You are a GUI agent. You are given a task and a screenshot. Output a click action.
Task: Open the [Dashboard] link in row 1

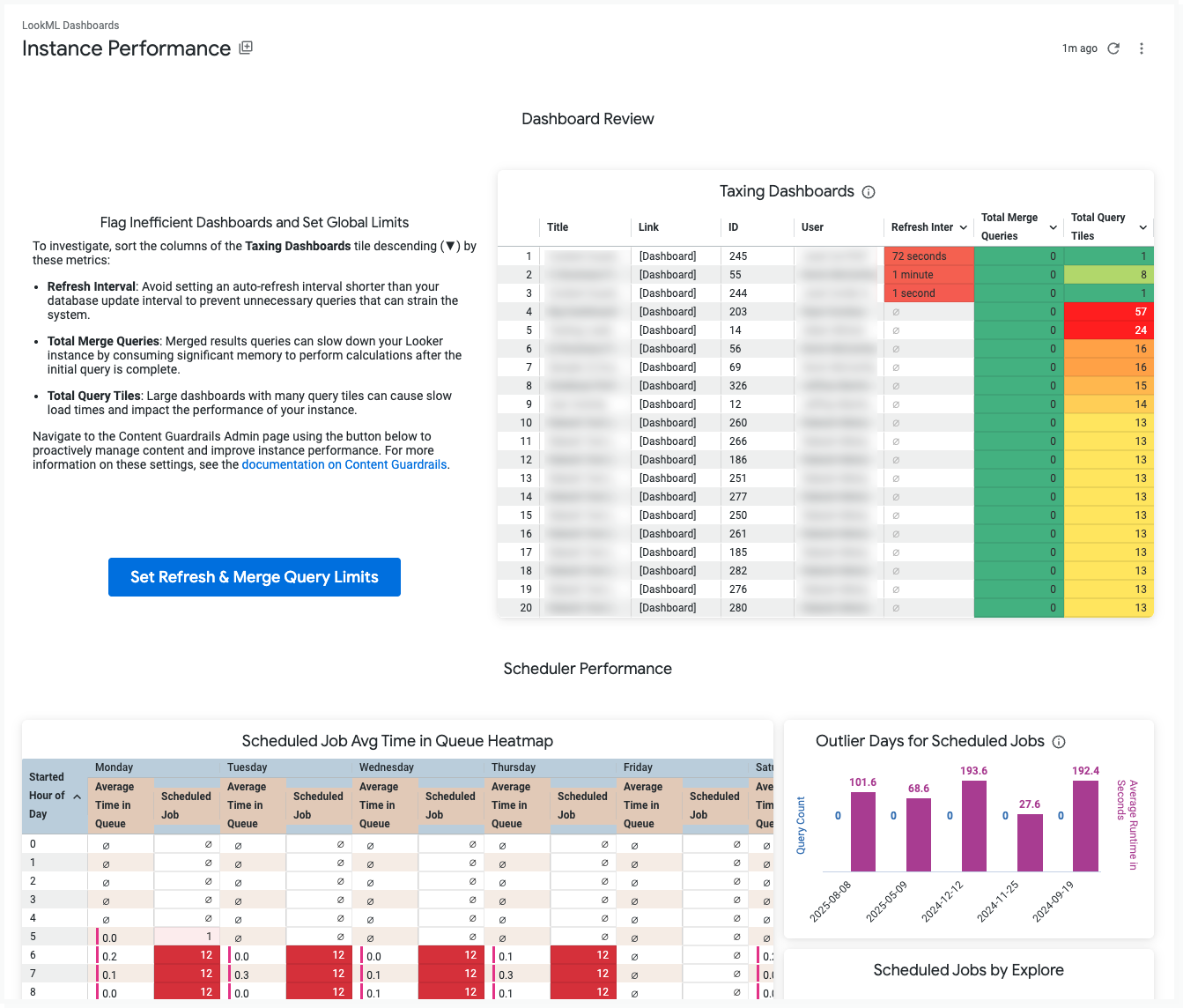pyautogui.click(x=668, y=256)
